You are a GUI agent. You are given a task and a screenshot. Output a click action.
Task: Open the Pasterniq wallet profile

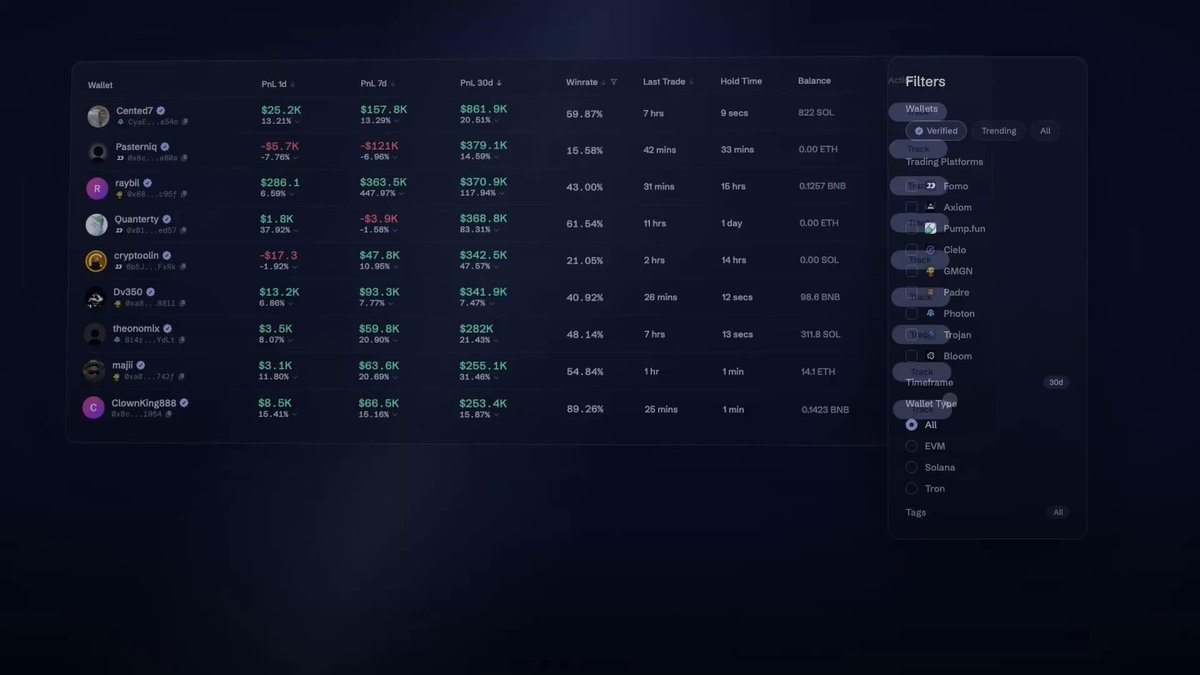point(135,147)
